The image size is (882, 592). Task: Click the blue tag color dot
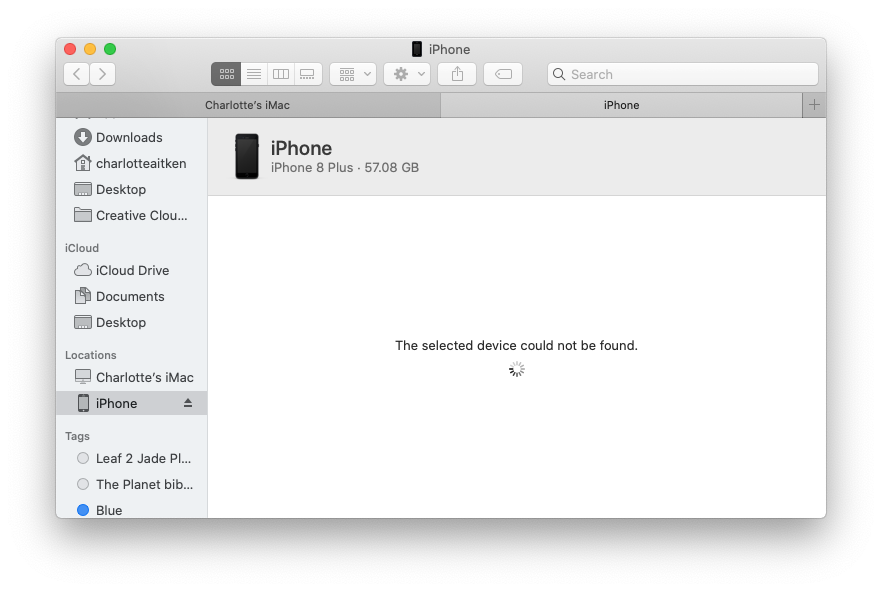(83, 510)
